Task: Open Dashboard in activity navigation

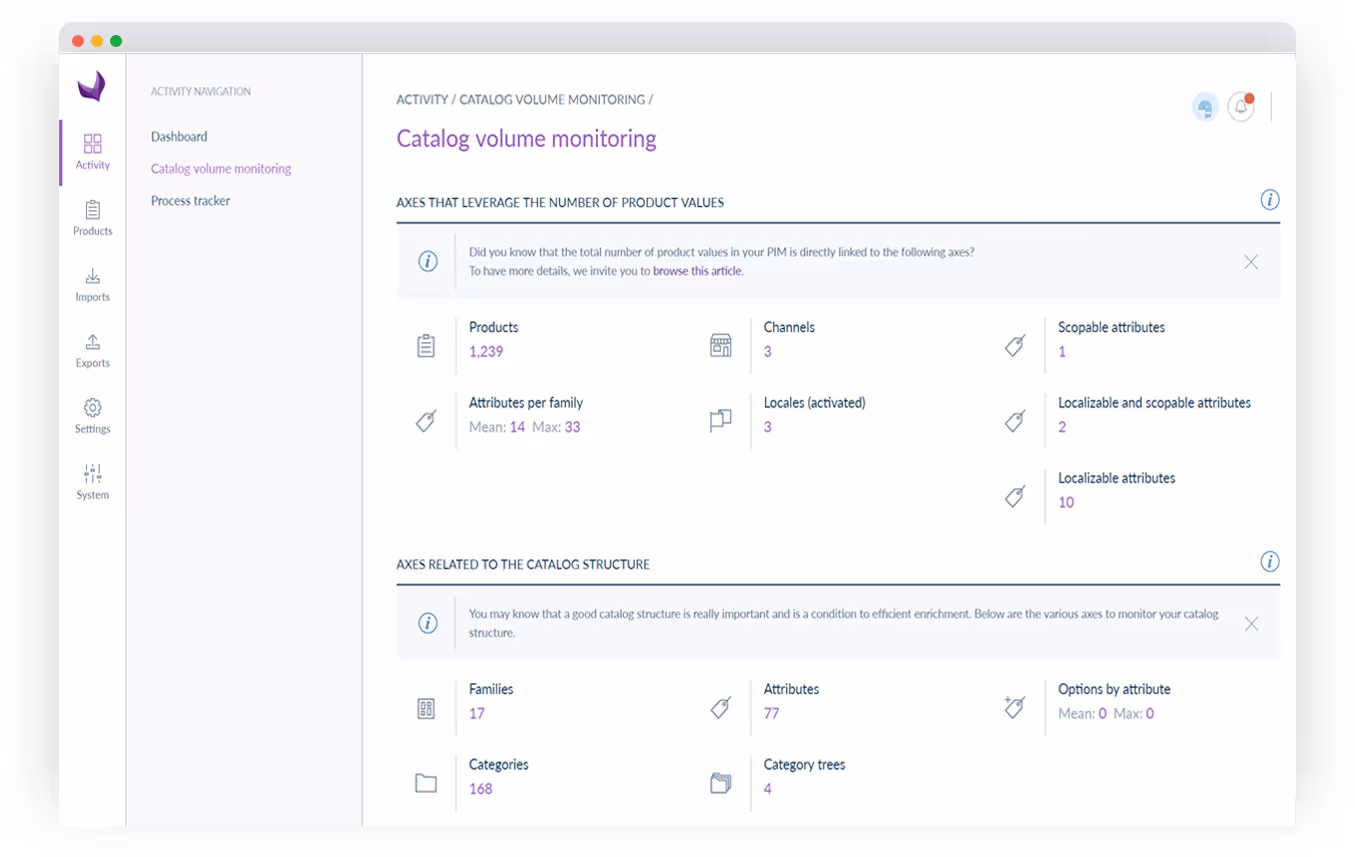Action: click(179, 137)
